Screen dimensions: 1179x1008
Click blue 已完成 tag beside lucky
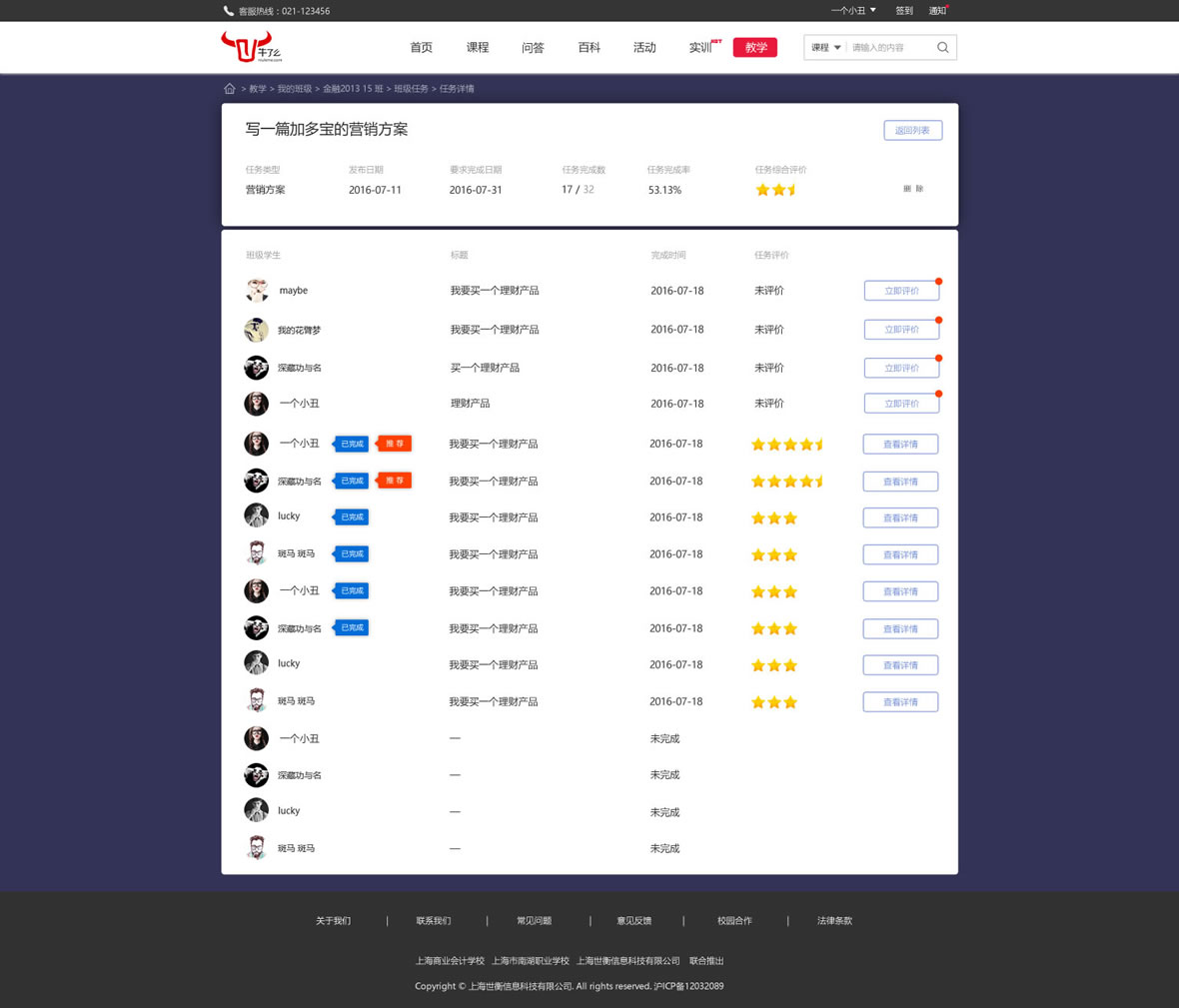tap(352, 516)
